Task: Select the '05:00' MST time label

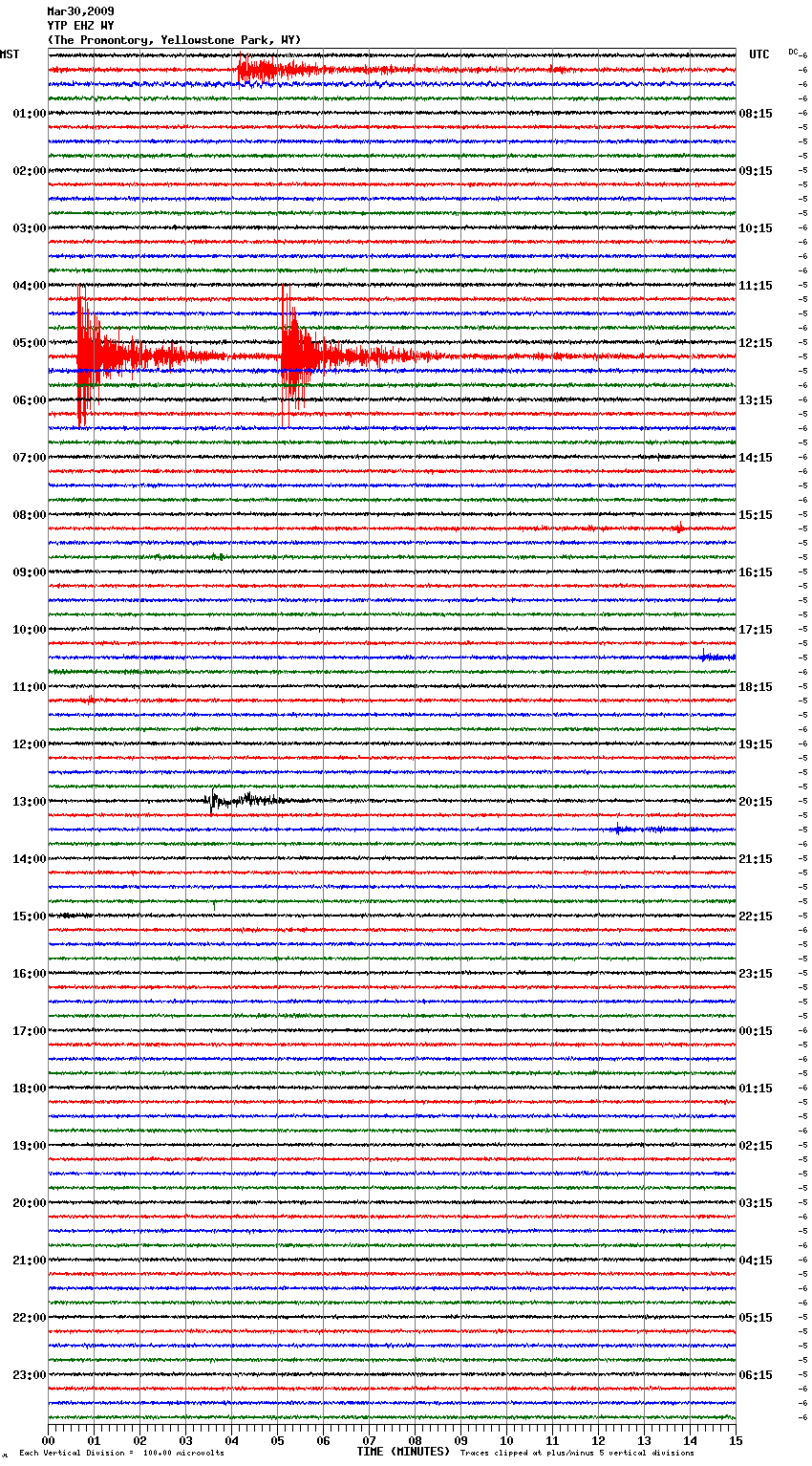Action: [30, 343]
